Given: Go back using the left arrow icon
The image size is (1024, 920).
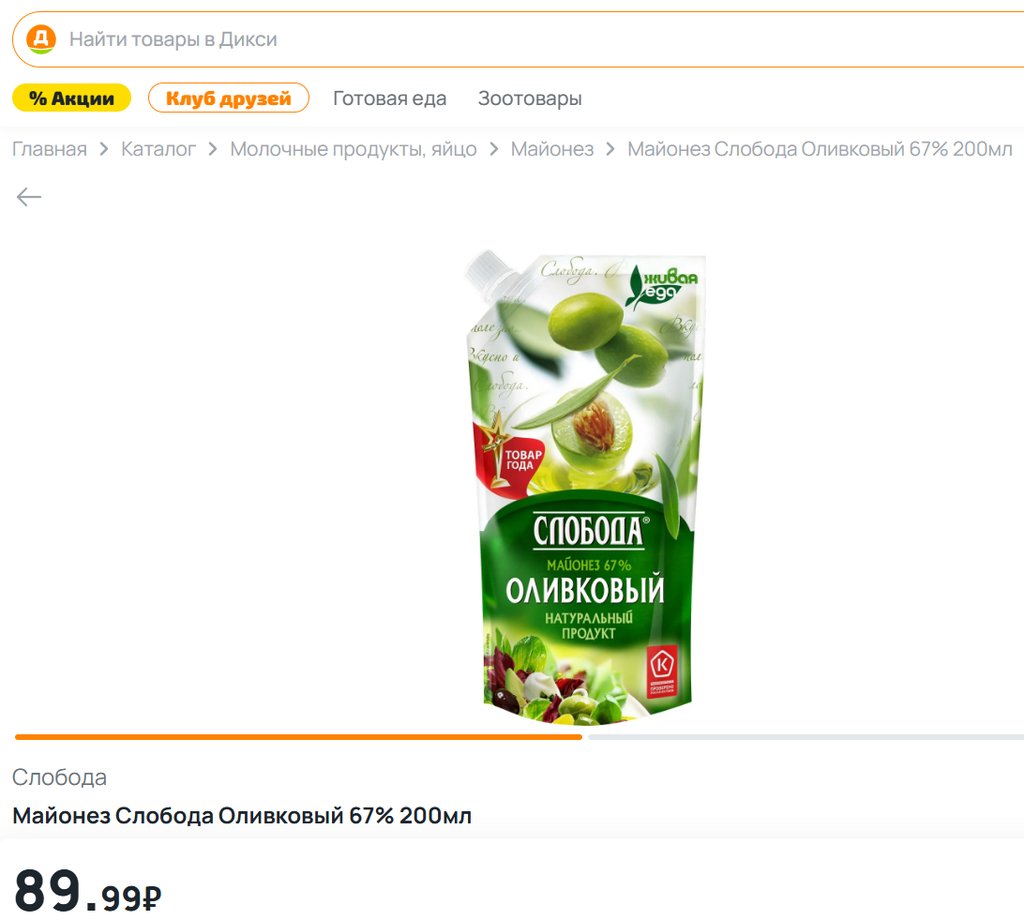Looking at the screenshot, I should 29,197.
